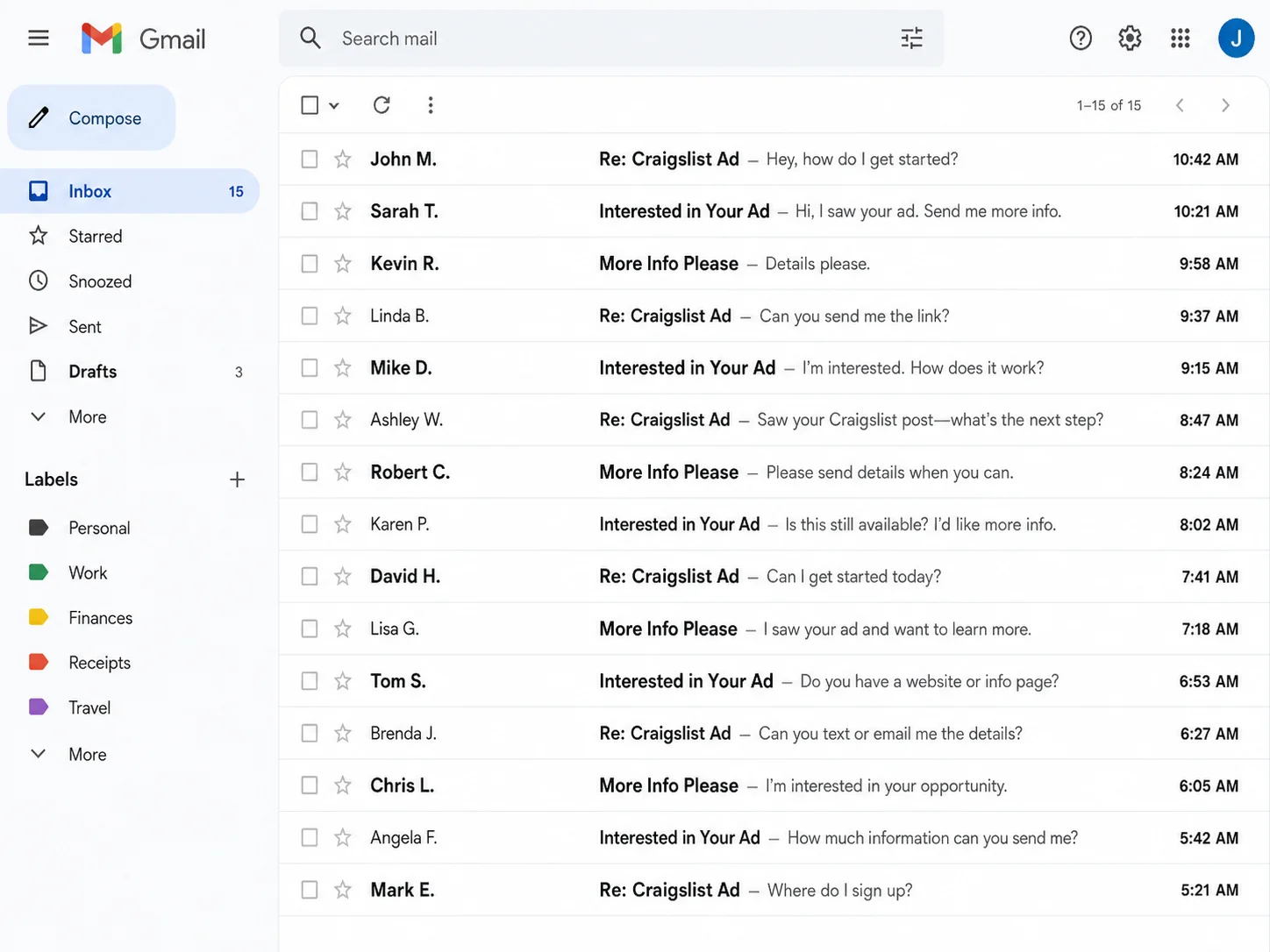Image resolution: width=1270 pixels, height=952 pixels.
Task: Create a new label with plus icon
Action: [237, 480]
